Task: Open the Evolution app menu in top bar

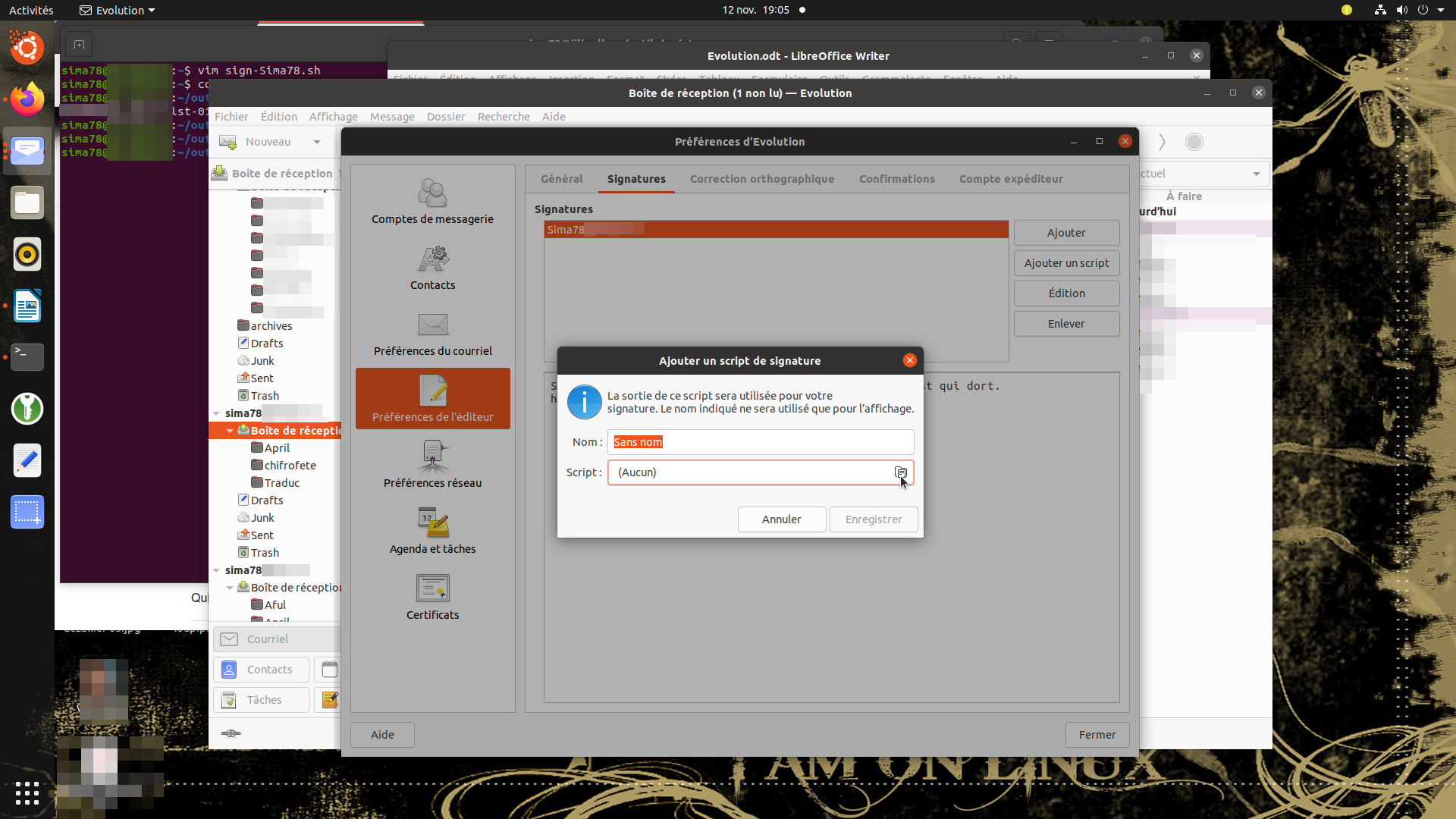Action: click(x=118, y=10)
